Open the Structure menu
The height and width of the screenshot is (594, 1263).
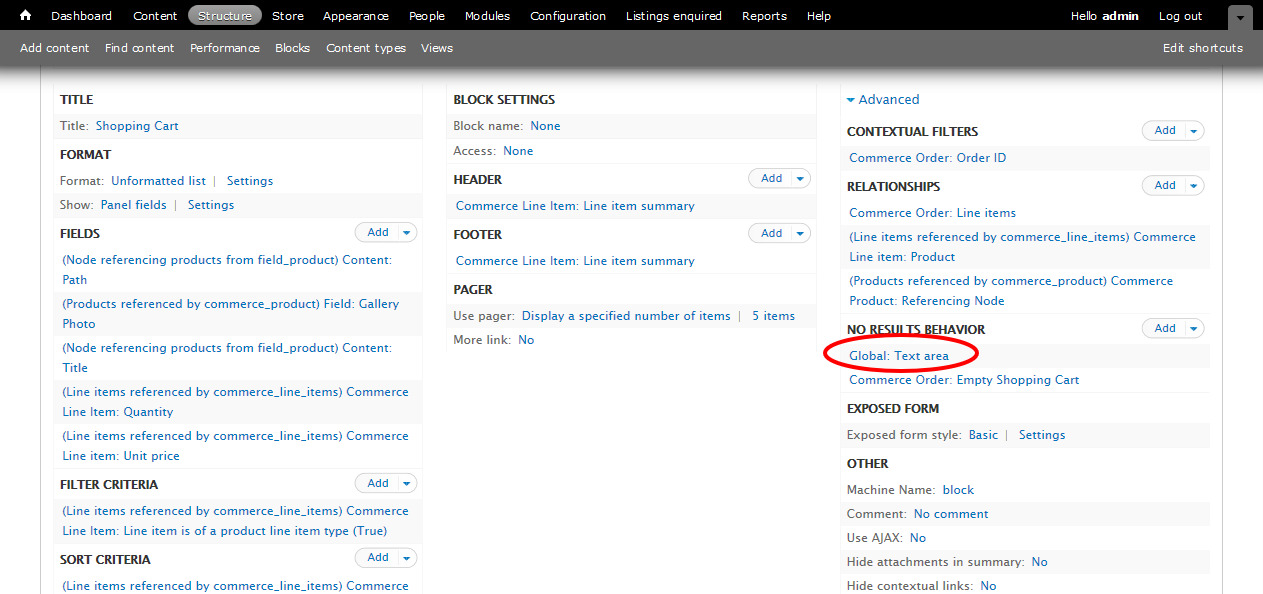(x=225, y=16)
